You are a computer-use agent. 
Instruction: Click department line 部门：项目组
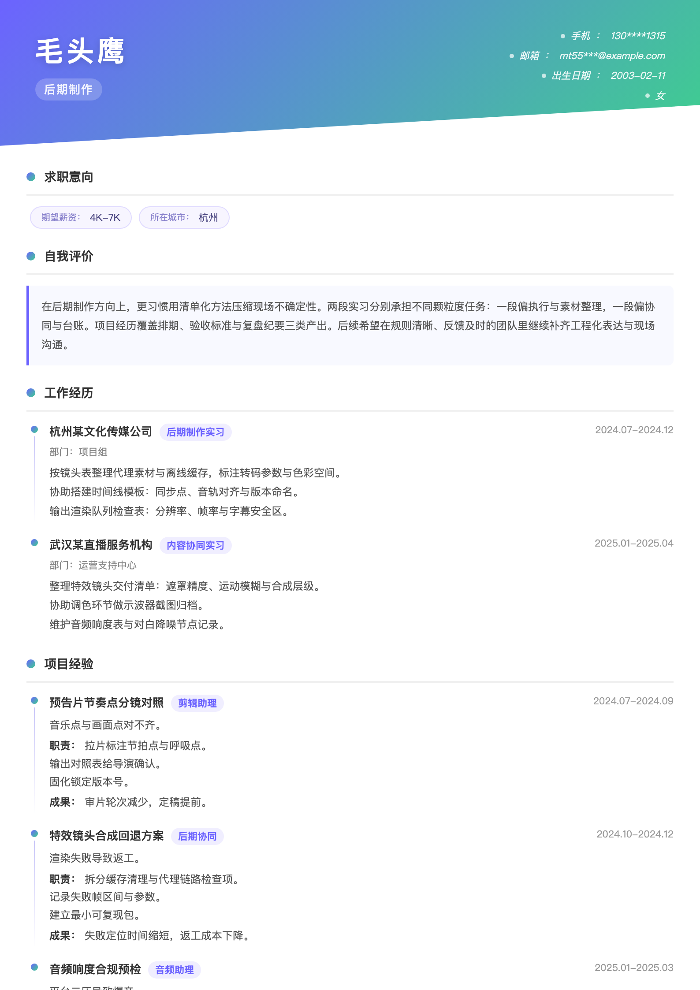78,452
